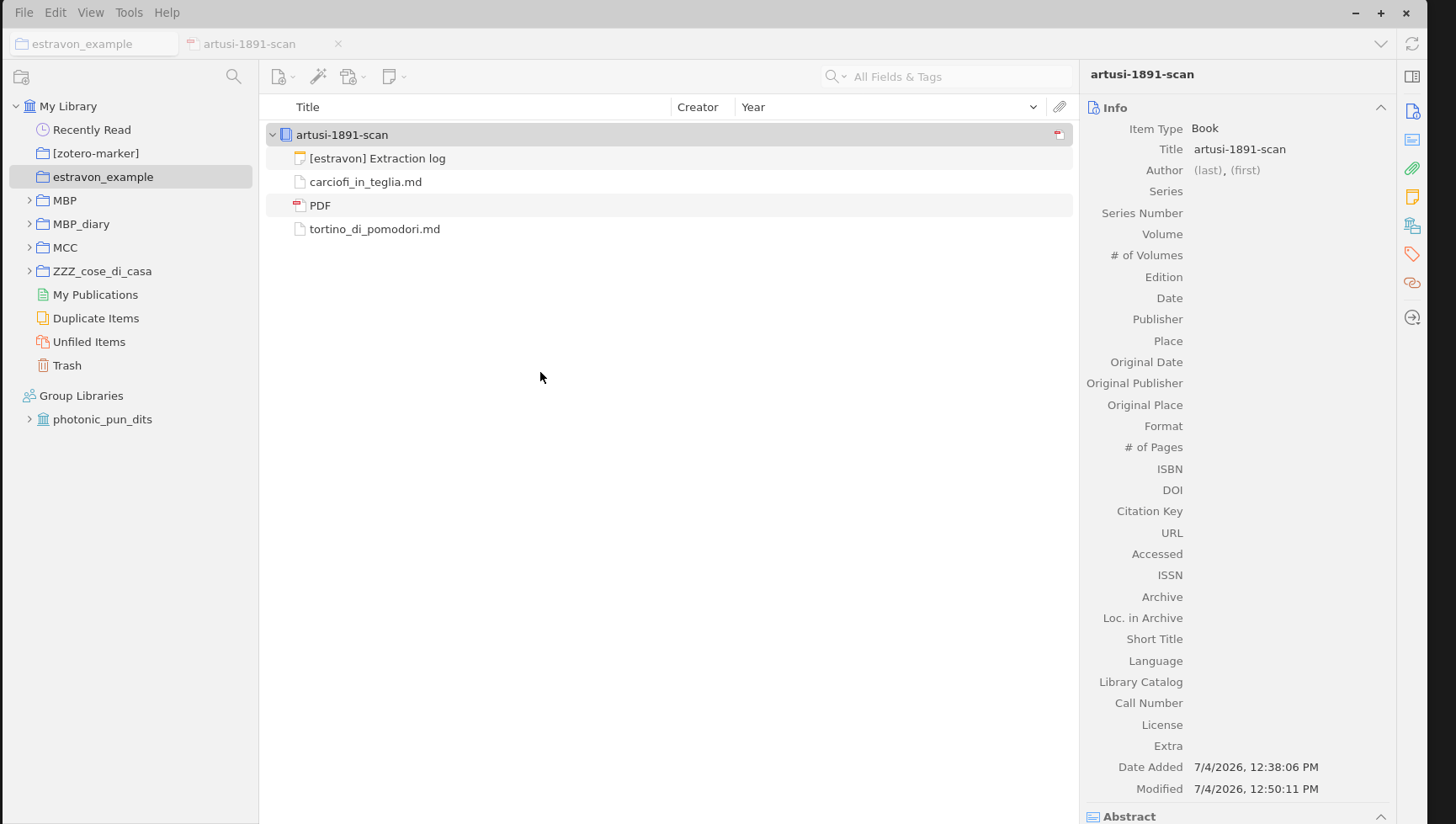The image size is (1456, 824).
Task: Jump to Libraries and Collections side icon
Action: pyautogui.click(x=1412, y=226)
